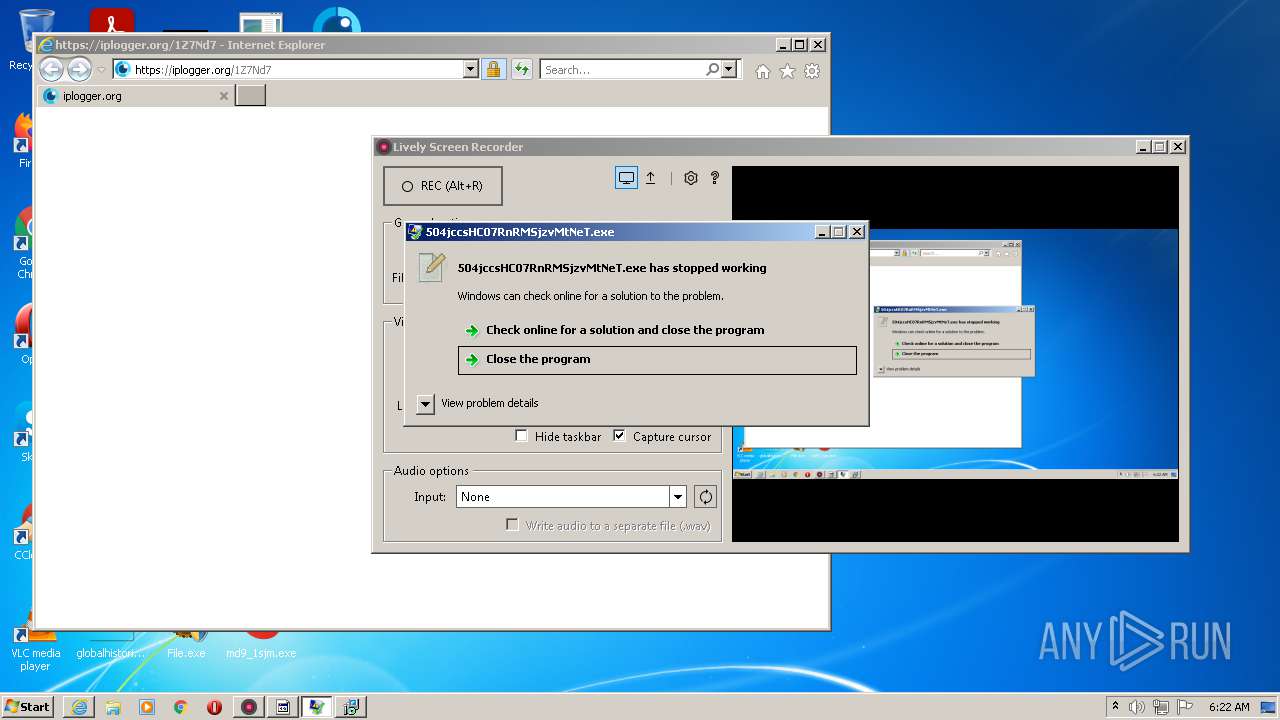Screen dimensions: 1280x720
Task: Click the Show desktop button
Action: pos(1270,707)
